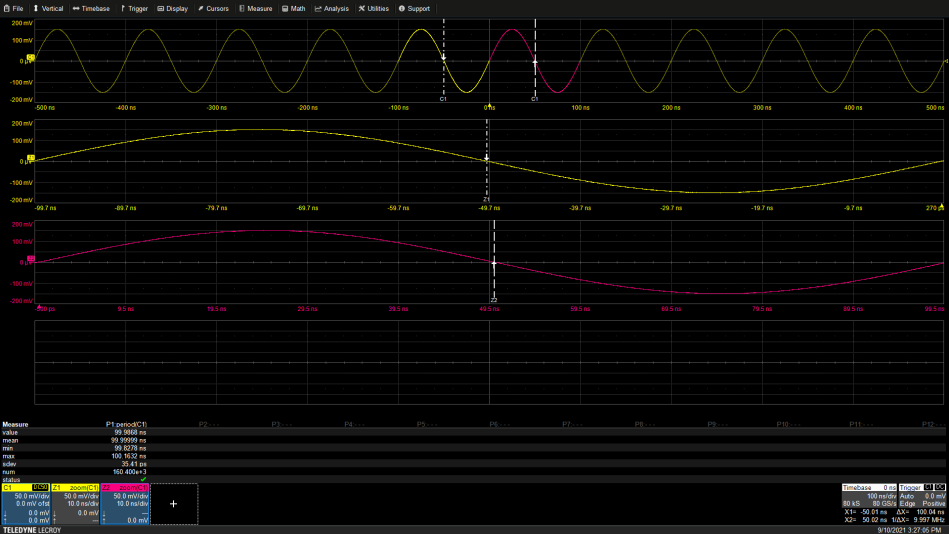Click the plus box to add trace
The height and width of the screenshot is (534, 949).
(x=174, y=504)
